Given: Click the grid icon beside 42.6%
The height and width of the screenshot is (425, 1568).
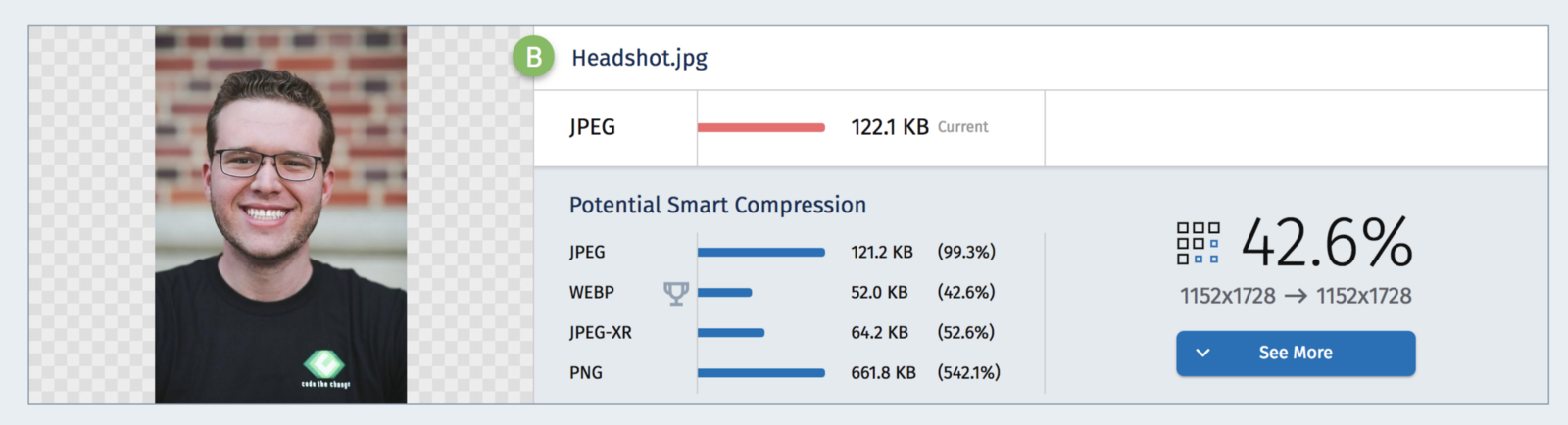Looking at the screenshot, I should (1198, 243).
